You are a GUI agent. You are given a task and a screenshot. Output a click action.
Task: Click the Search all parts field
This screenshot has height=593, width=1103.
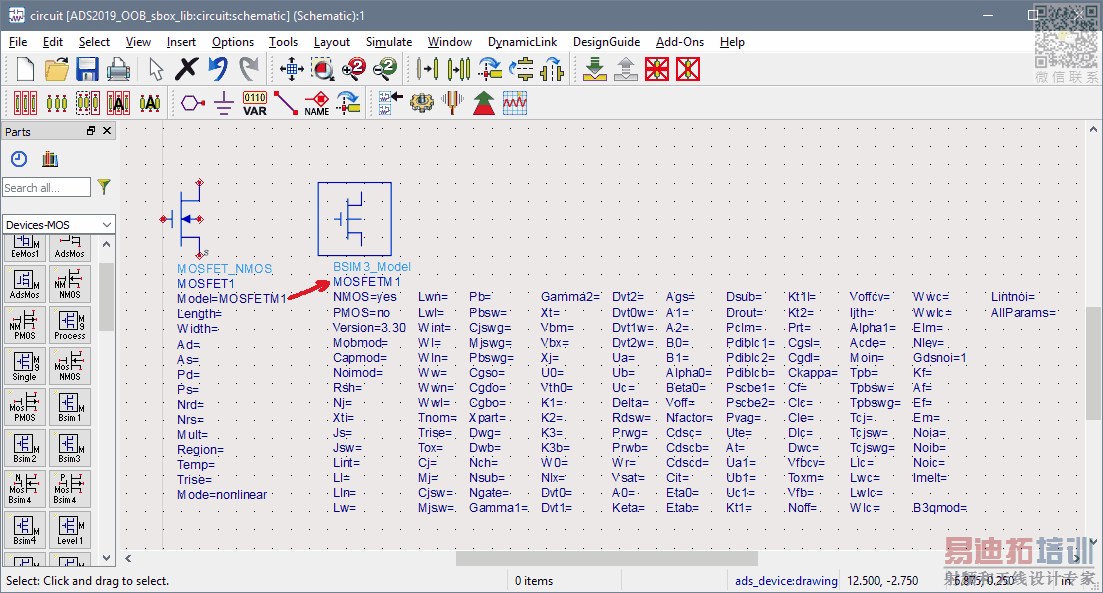pyautogui.click(x=46, y=188)
